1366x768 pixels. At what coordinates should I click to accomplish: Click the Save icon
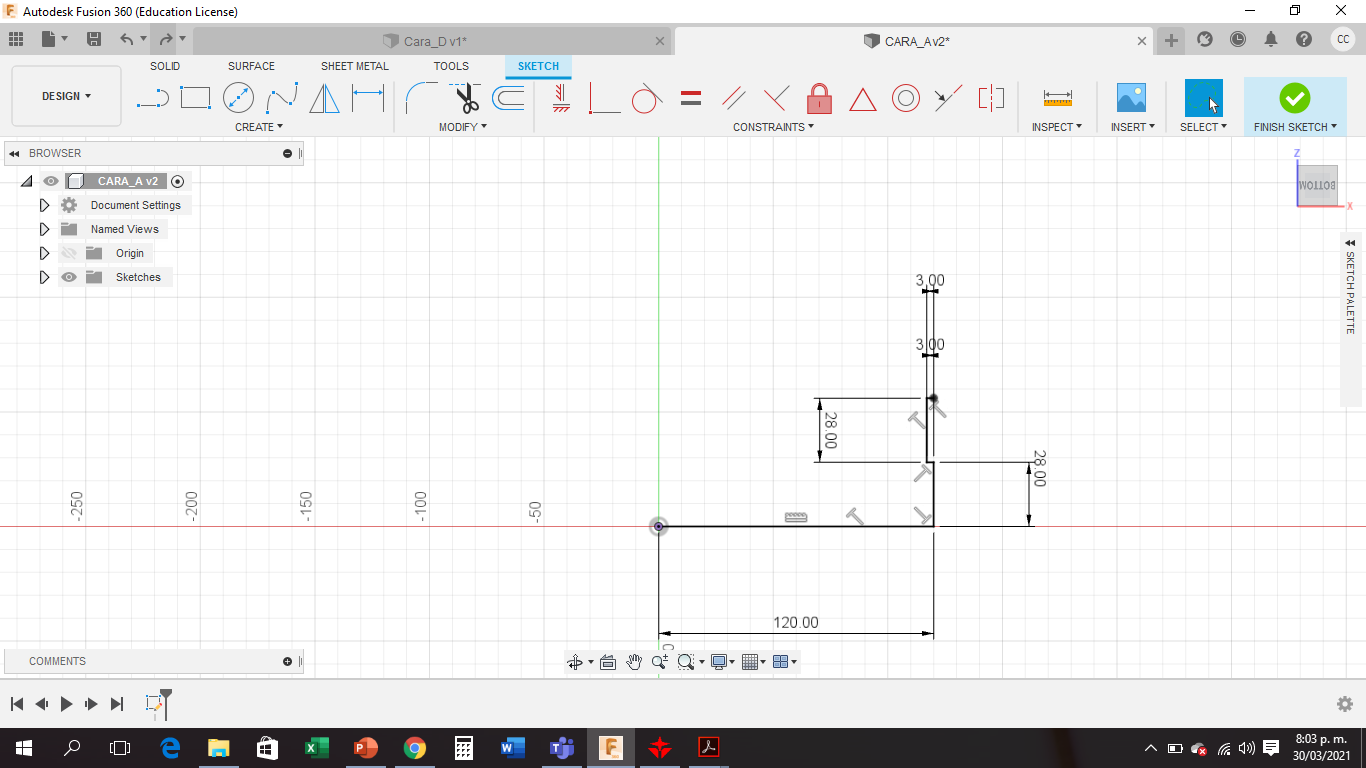(94, 39)
